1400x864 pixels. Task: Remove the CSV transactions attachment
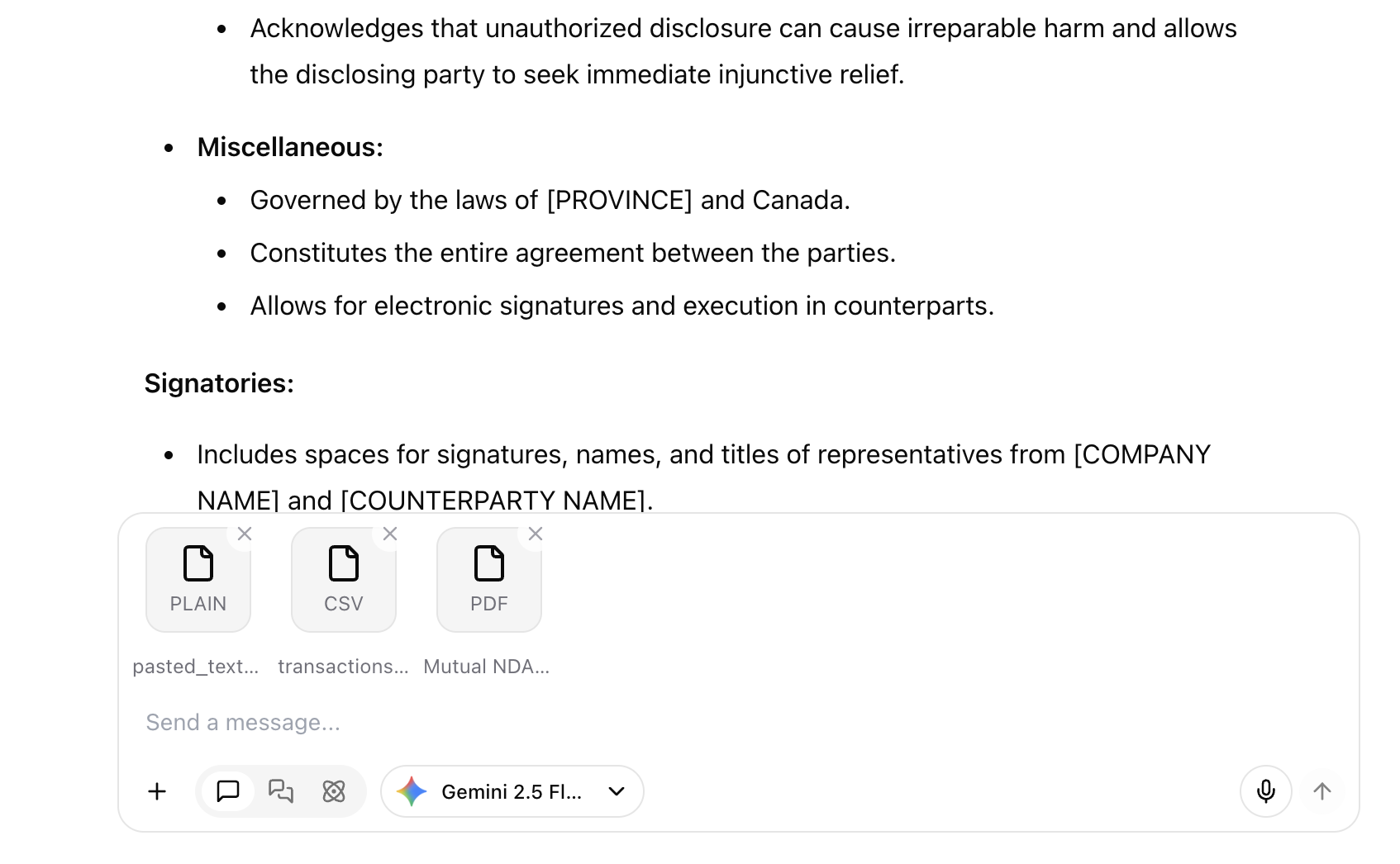(x=390, y=534)
